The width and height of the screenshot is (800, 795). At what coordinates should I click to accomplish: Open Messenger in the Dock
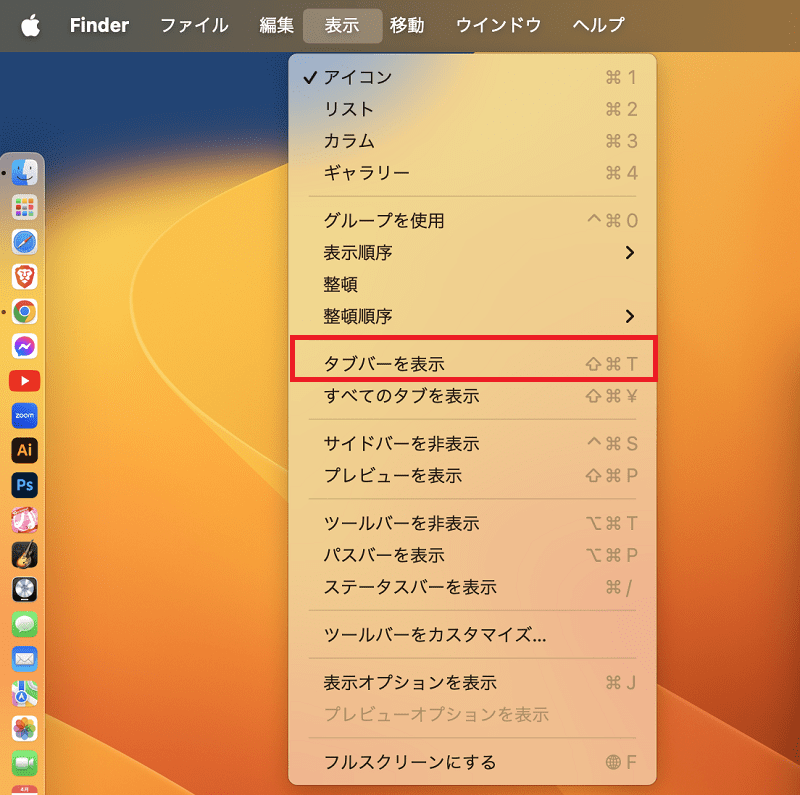pos(24,346)
